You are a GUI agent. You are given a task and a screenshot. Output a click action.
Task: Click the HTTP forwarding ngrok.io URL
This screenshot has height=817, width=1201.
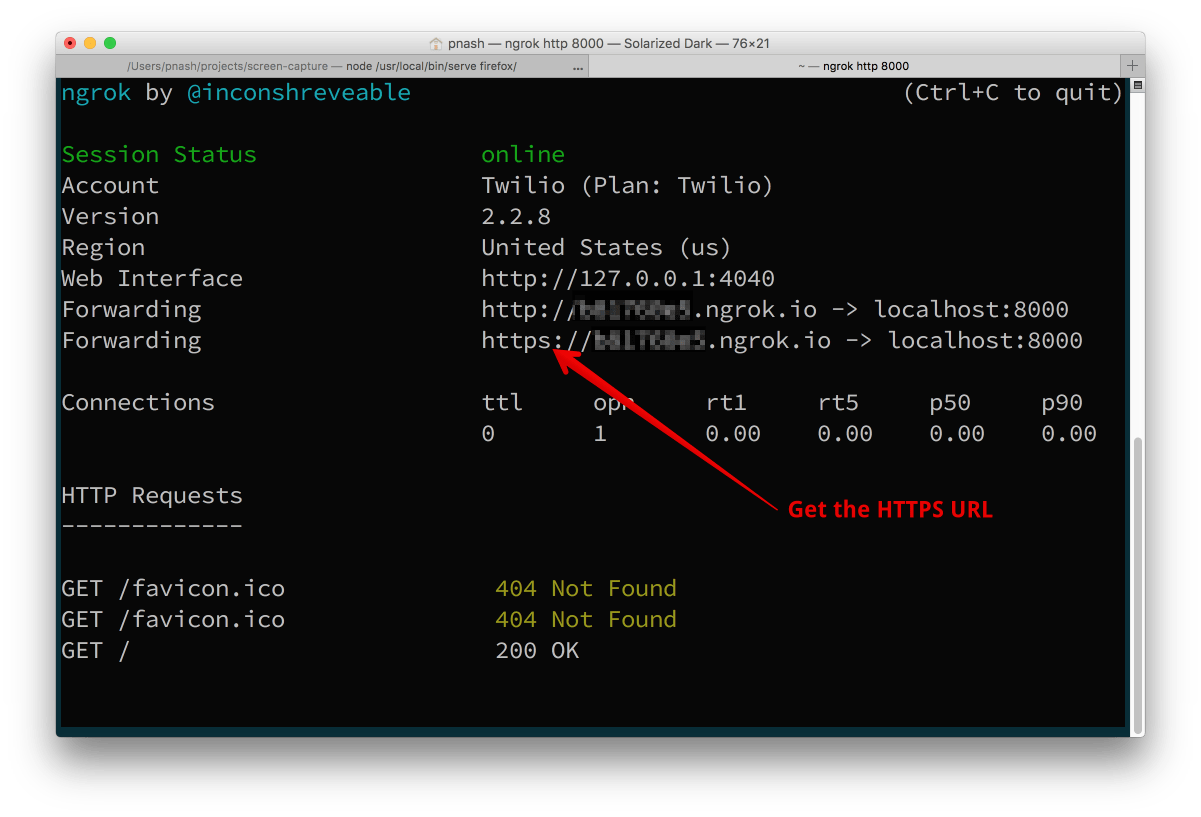pos(648,309)
